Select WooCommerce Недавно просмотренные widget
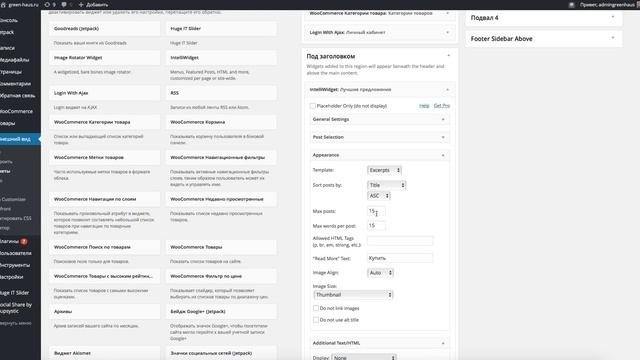The height and width of the screenshot is (360, 640). [221, 199]
